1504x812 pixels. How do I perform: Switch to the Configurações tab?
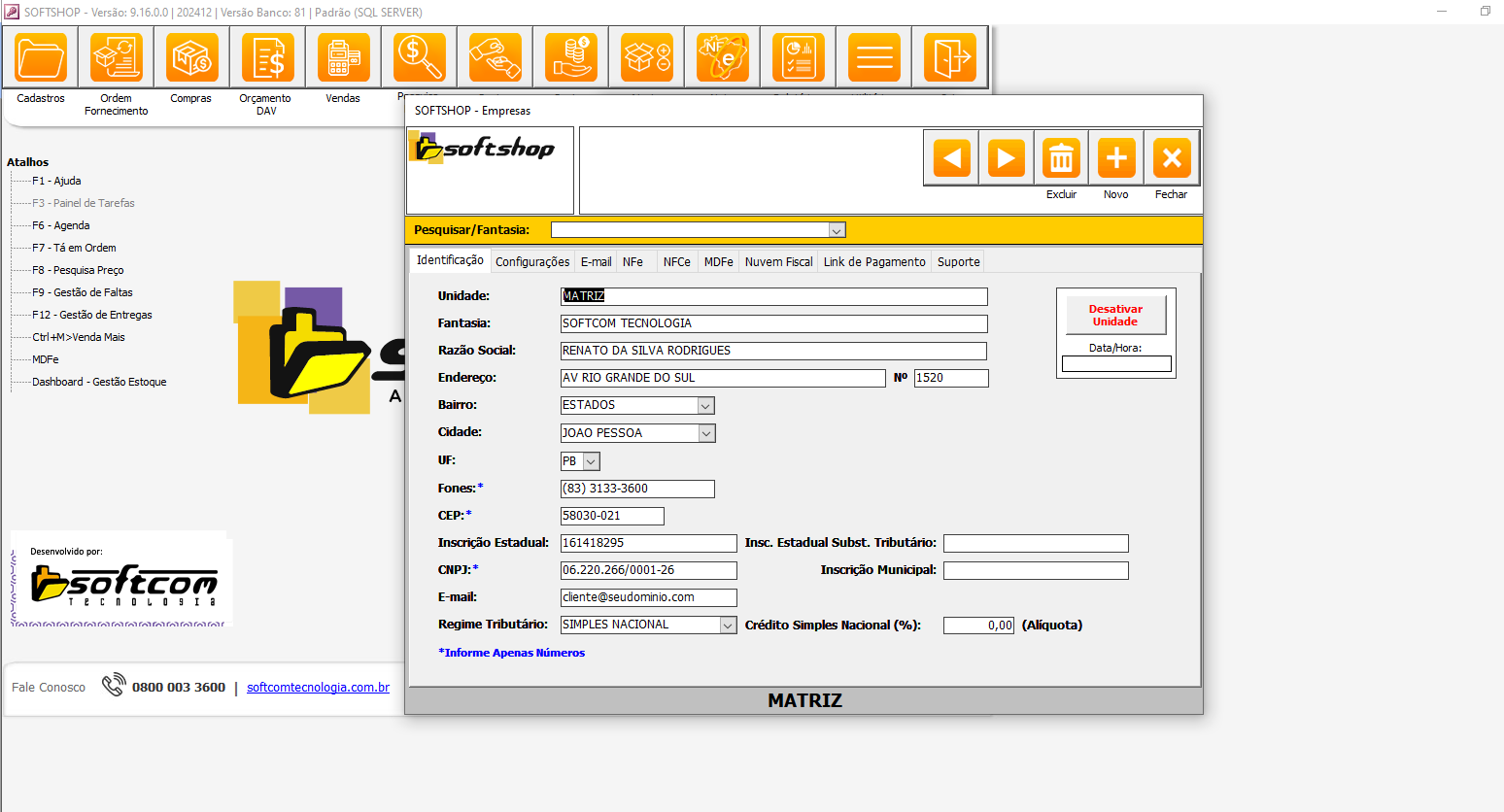point(532,262)
